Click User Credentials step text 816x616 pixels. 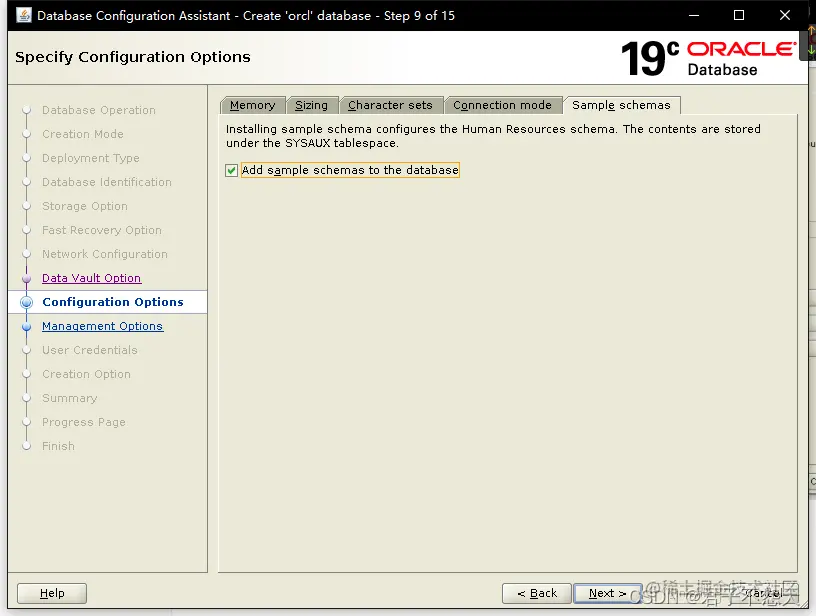[90, 350]
